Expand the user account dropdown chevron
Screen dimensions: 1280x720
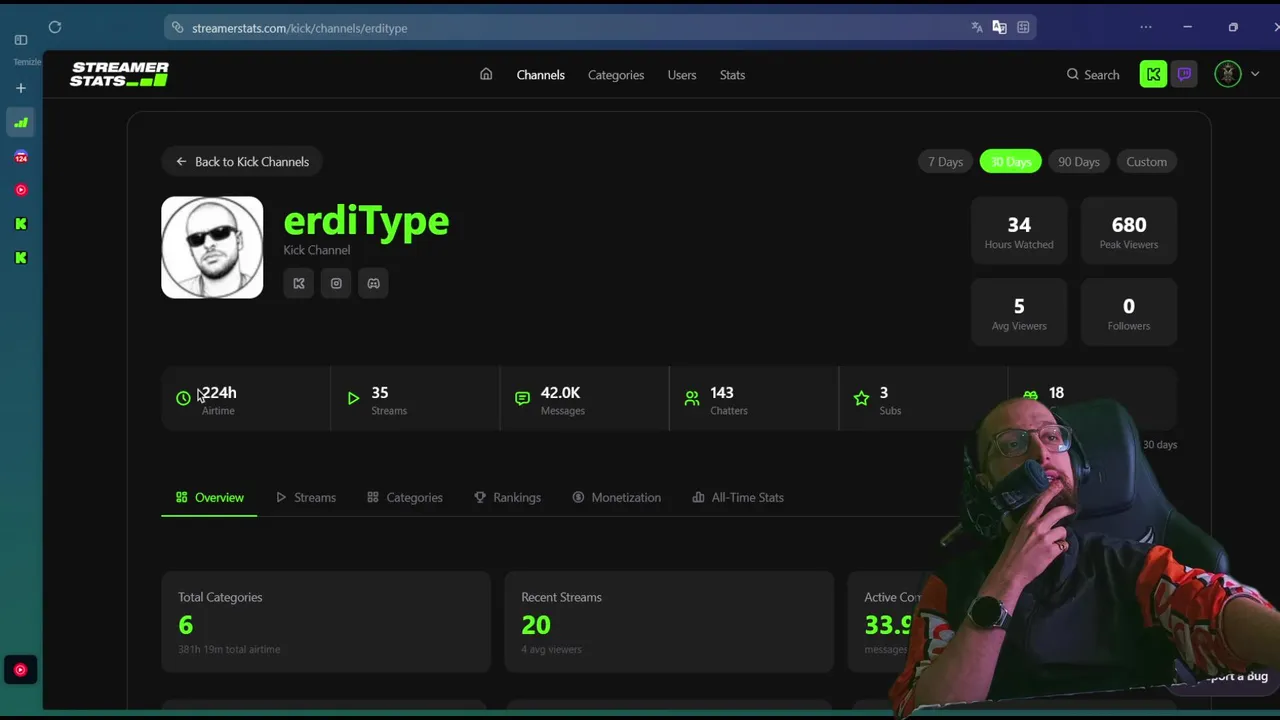1255,74
